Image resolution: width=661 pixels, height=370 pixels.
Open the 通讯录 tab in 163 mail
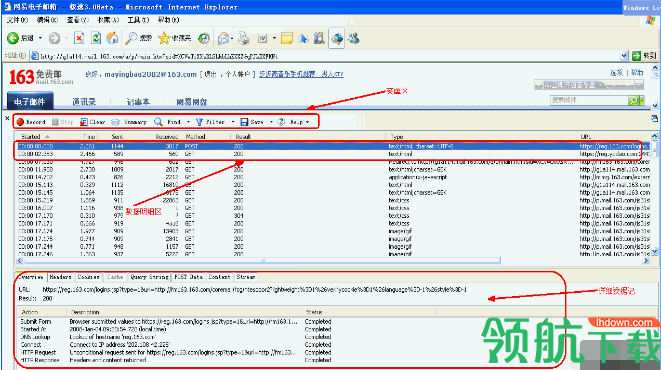tap(84, 102)
